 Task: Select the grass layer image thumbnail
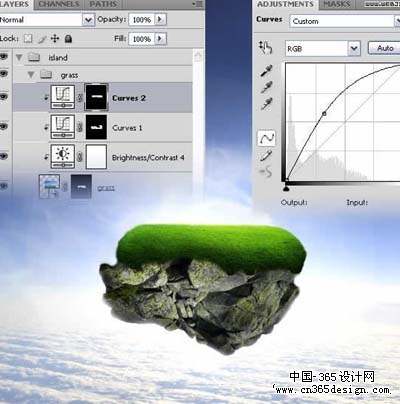[49, 186]
